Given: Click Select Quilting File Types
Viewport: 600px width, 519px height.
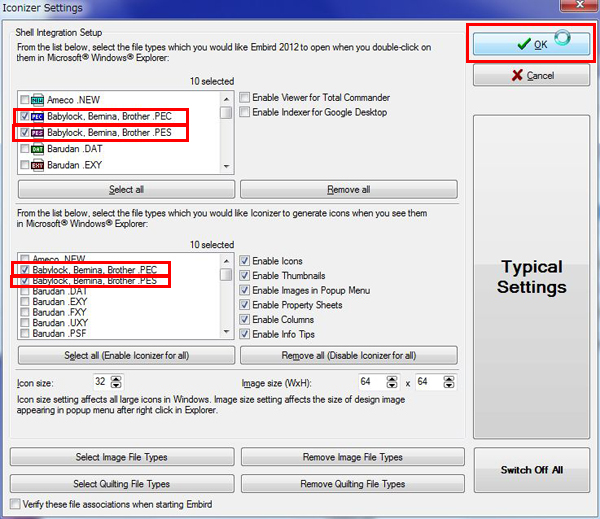Looking at the screenshot, I should pyautogui.click(x=122, y=484).
